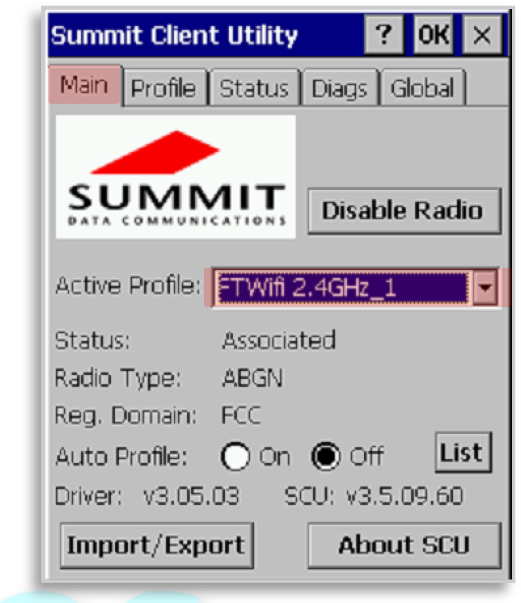The width and height of the screenshot is (521, 603).
Task: Click the Associated status text
Action: [x=279, y=340]
